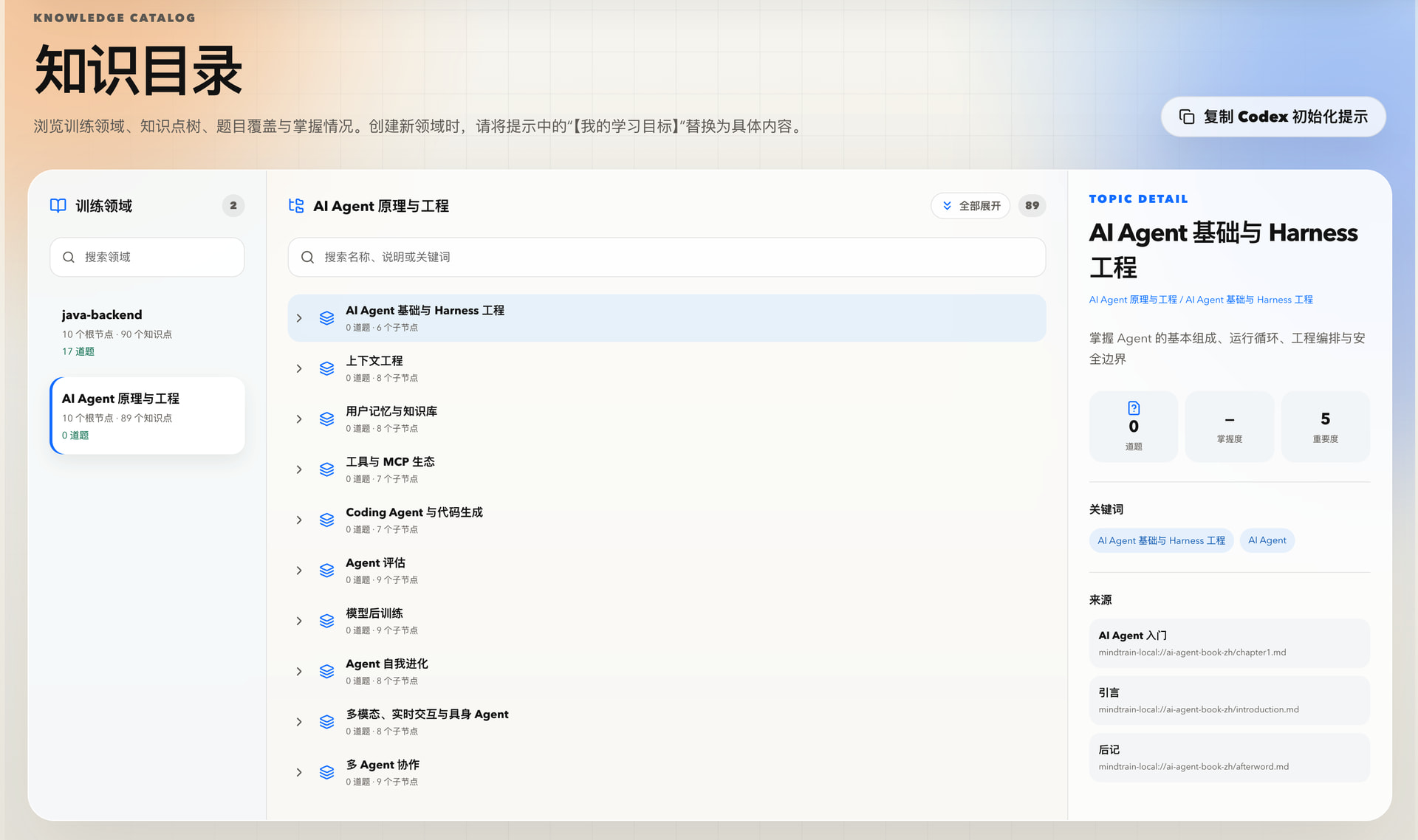Click the magnifier icon in 搜索名称 search box
This screenshot has height=840, width=1418.
(307, 257)
